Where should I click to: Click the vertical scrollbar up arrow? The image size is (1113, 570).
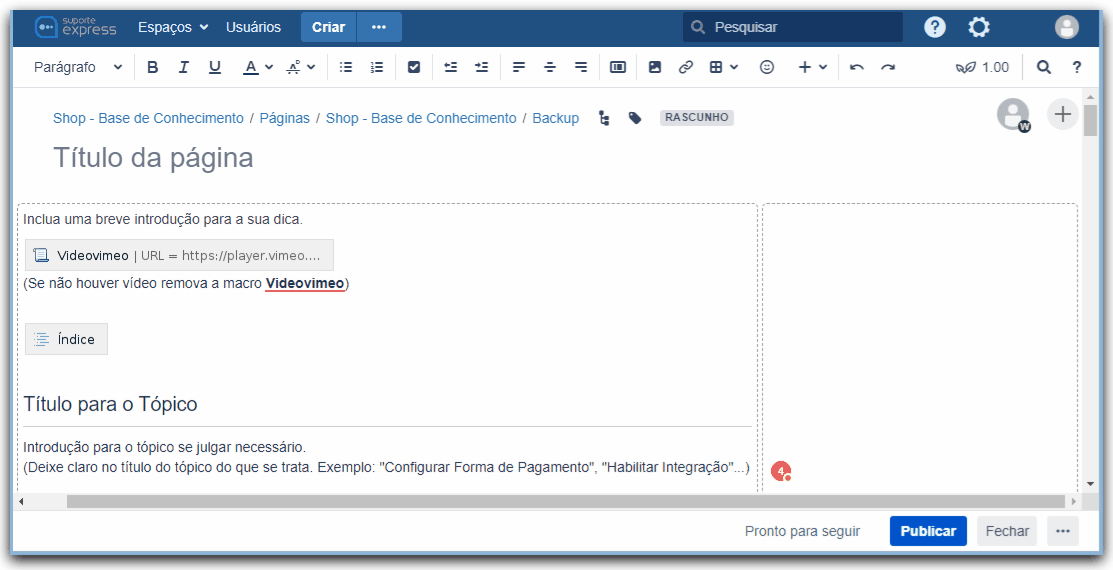(1090, 96)
